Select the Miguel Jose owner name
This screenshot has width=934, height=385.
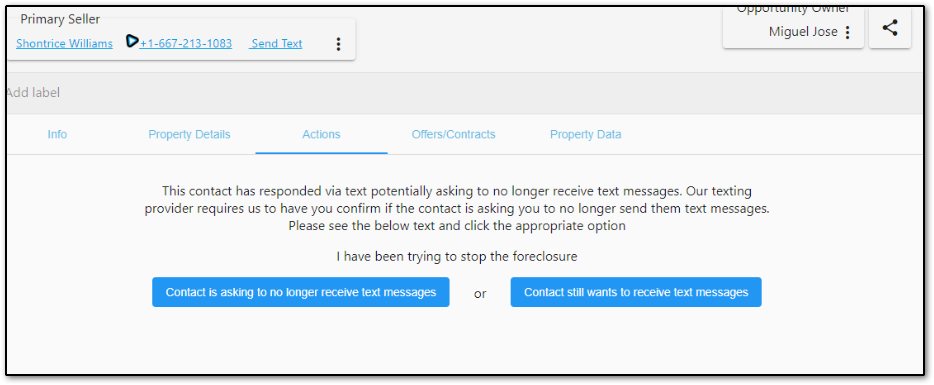pyautogui.click(x=803, y=32)
